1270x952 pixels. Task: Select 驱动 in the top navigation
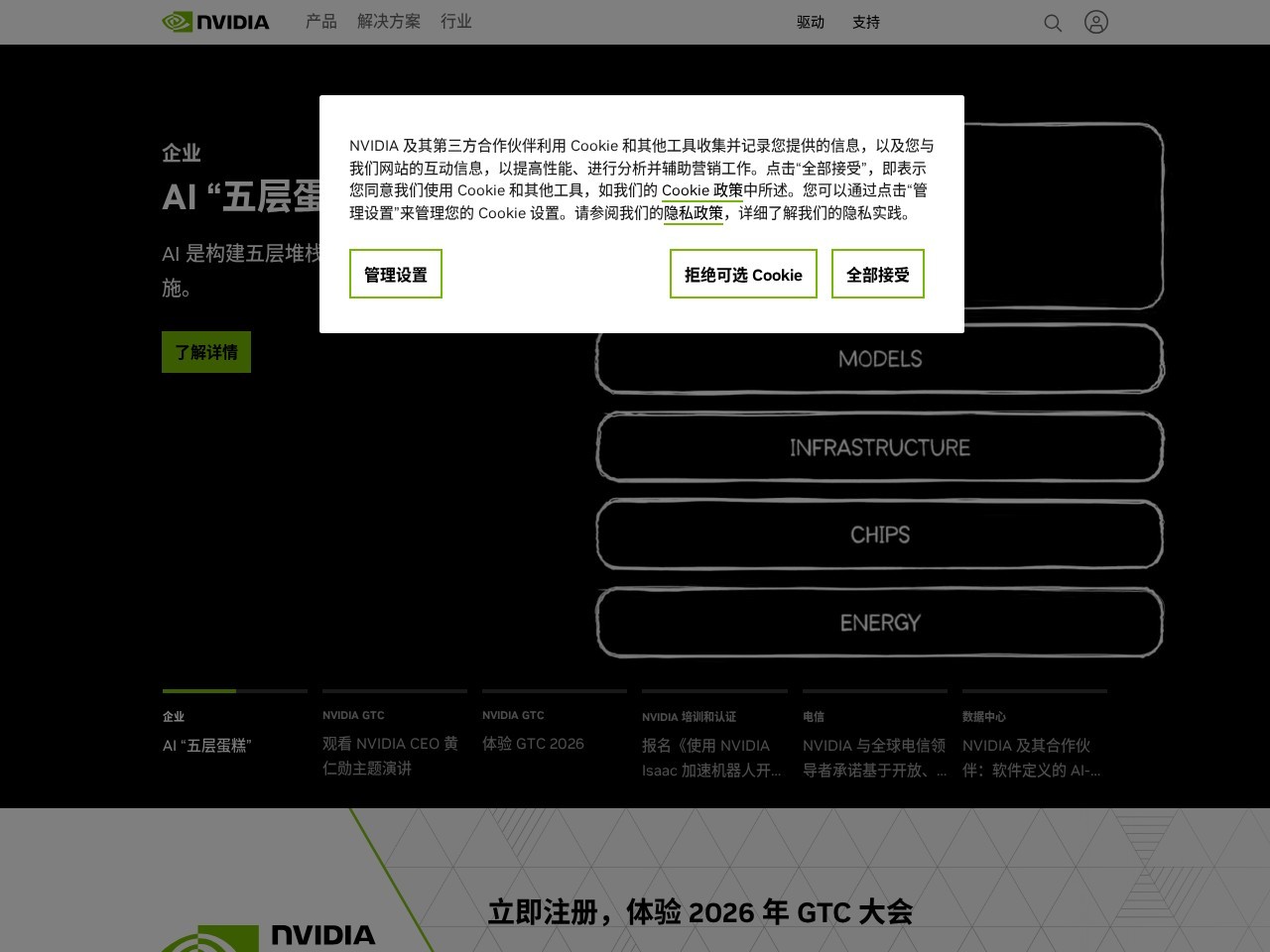tap(811, 22)
